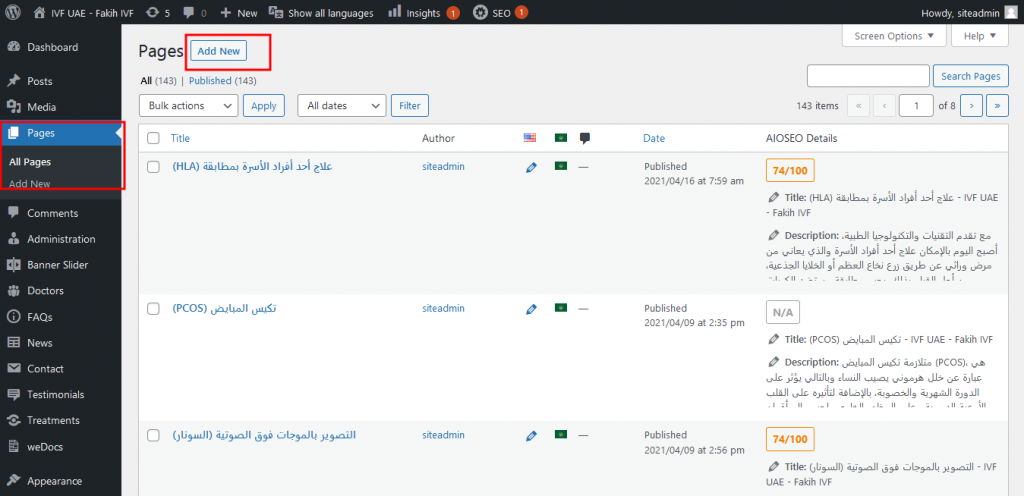The width and height of the screenshot is (1024, 496).
Task: Open the PCOS page title link
Action: 225,308
